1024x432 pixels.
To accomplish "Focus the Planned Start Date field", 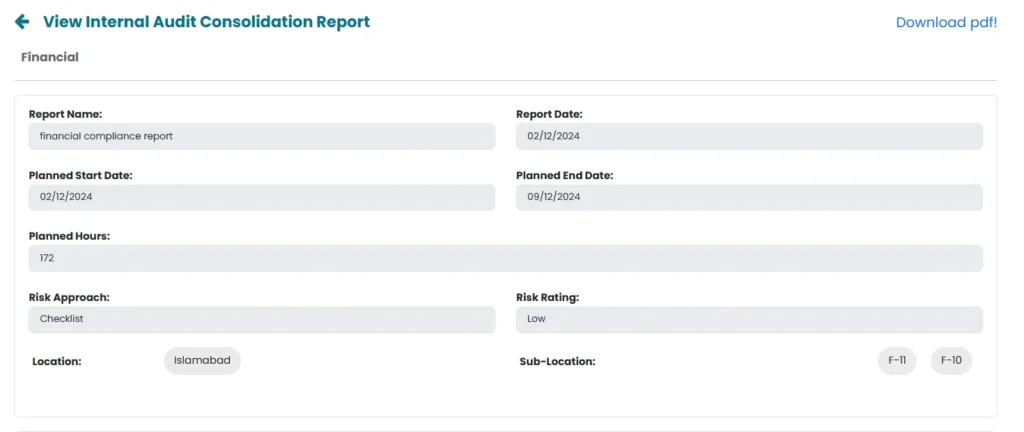I will tap(262, 197).
